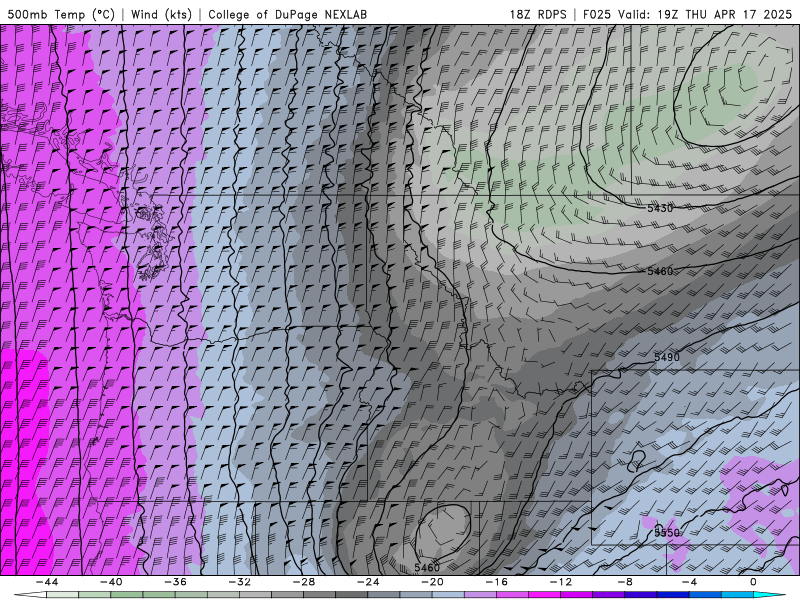Click the -44 colorbar scale label
The image size is (800, 600).
[x=46, y=582]
